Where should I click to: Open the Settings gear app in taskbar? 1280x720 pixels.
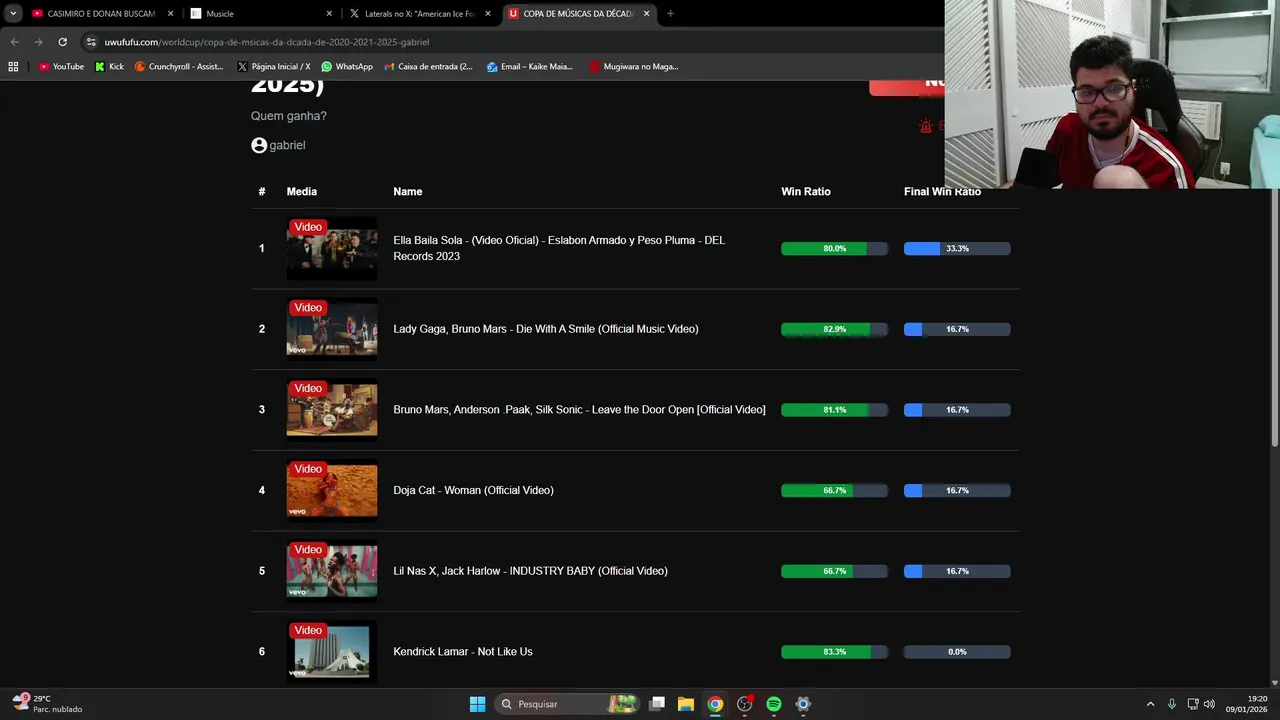coord(803,704)
